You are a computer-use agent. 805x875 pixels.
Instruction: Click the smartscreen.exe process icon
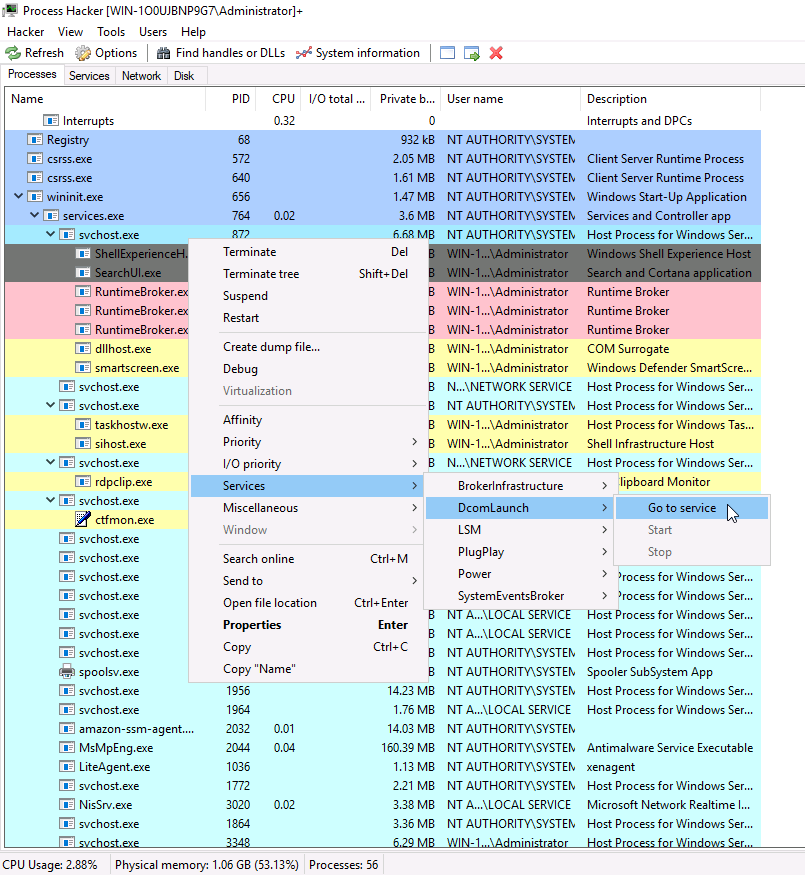(83, 368)
